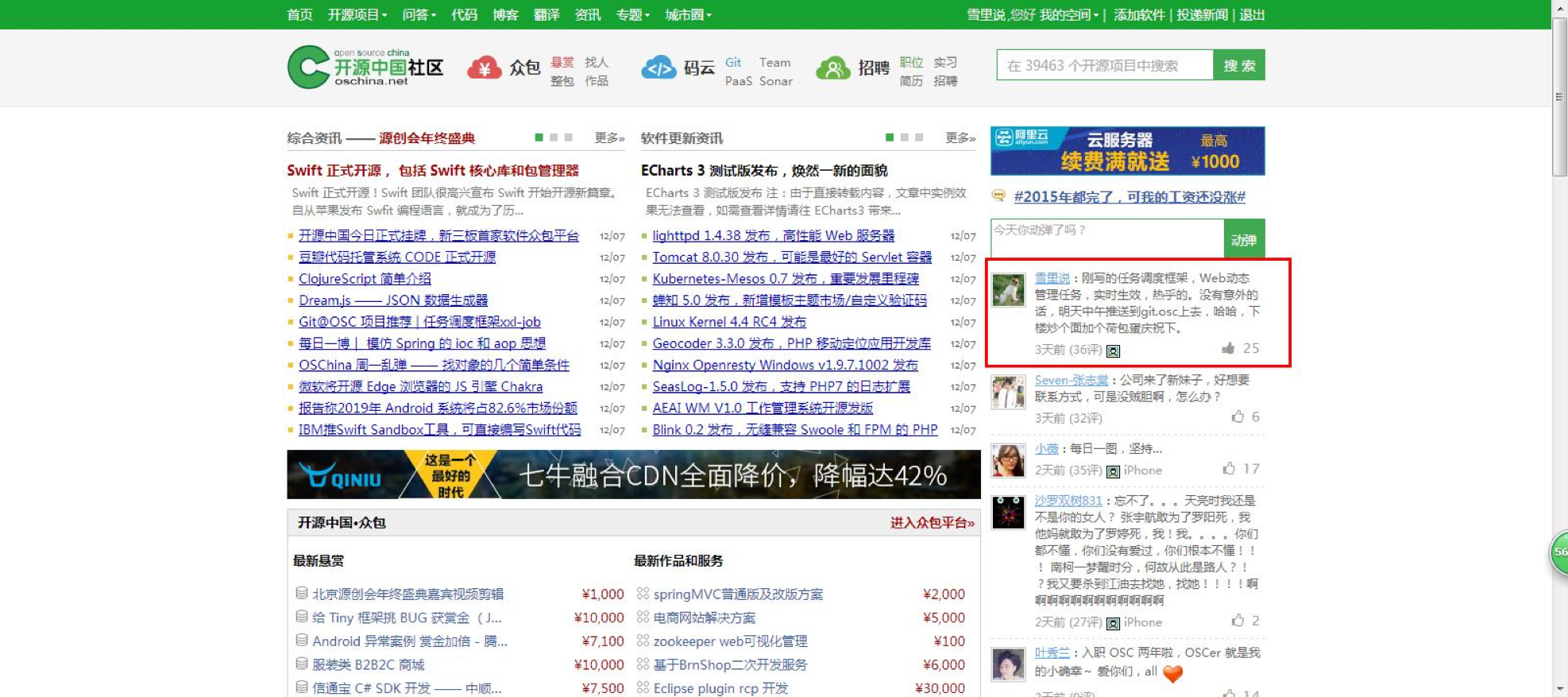1568x697 pixels.
Task: Click the green 搜索 button
Action: (1238, 65)
